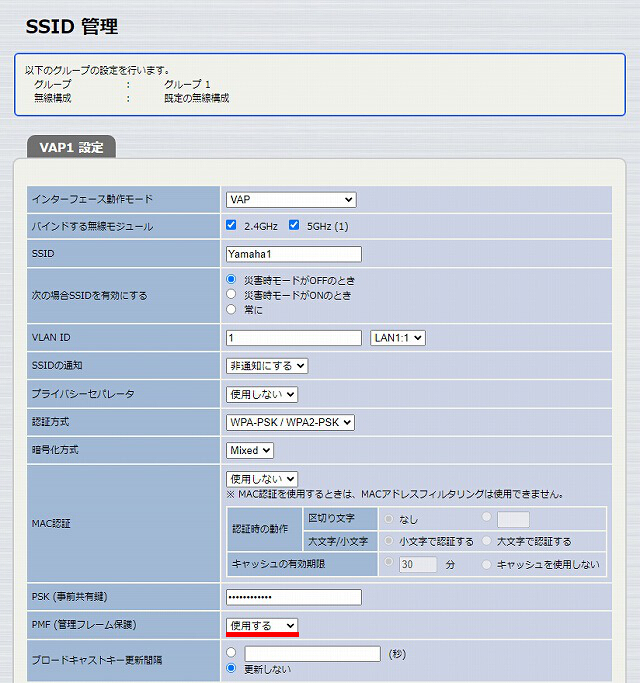Click the キャッシュの有効期限 minutes field showing 30
The image size is (640, 683).
point(418,564)
